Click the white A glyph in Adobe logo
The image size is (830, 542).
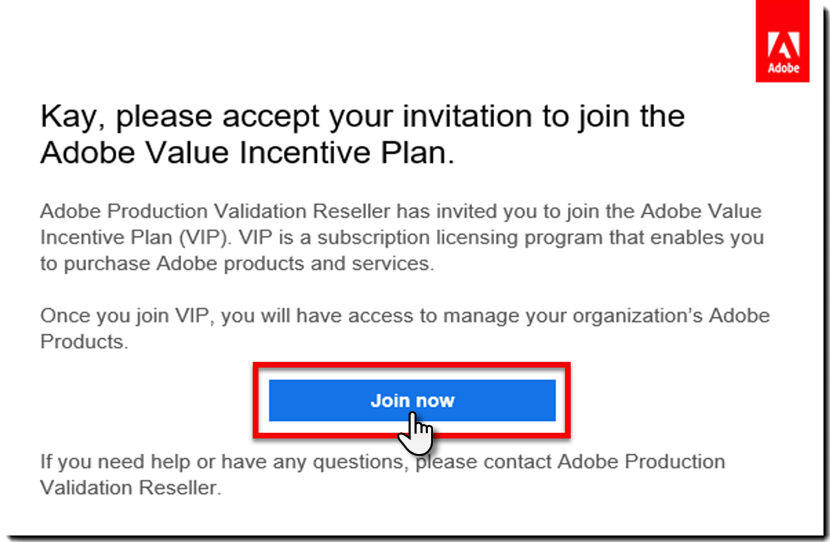point(783,46)
